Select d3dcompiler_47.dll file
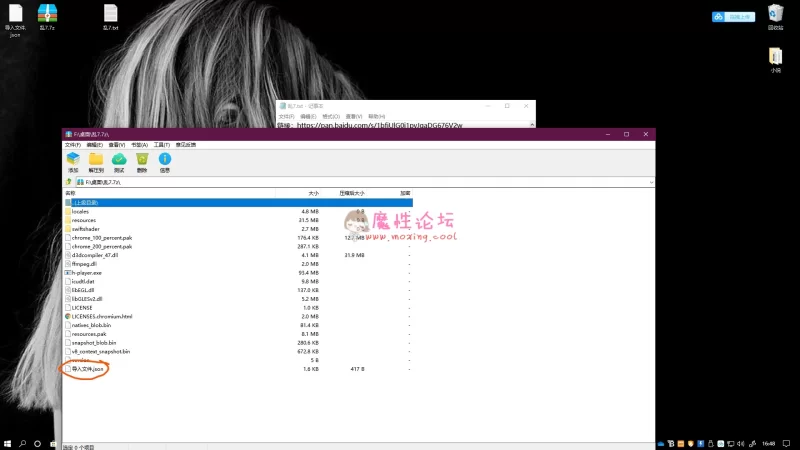 (x=95, y=255)
